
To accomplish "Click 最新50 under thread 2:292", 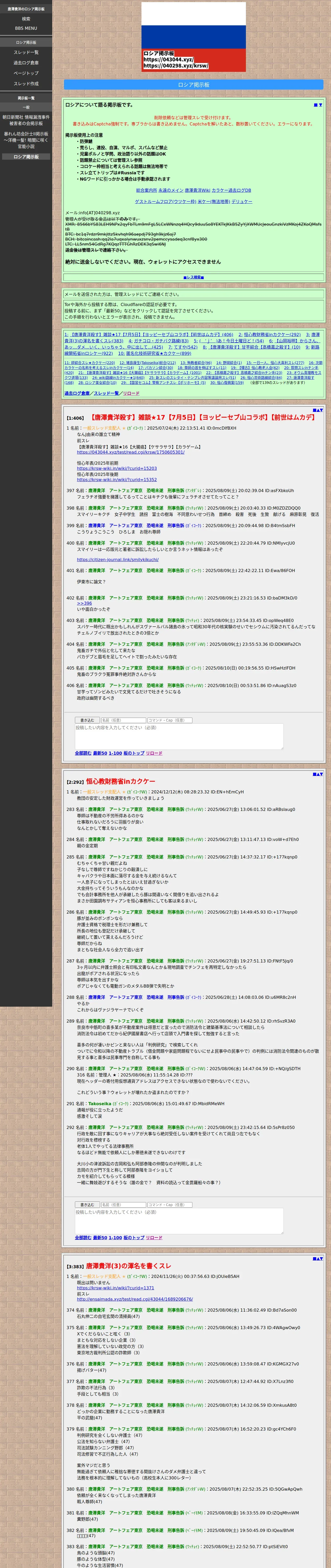I will tap(100, 1237).
